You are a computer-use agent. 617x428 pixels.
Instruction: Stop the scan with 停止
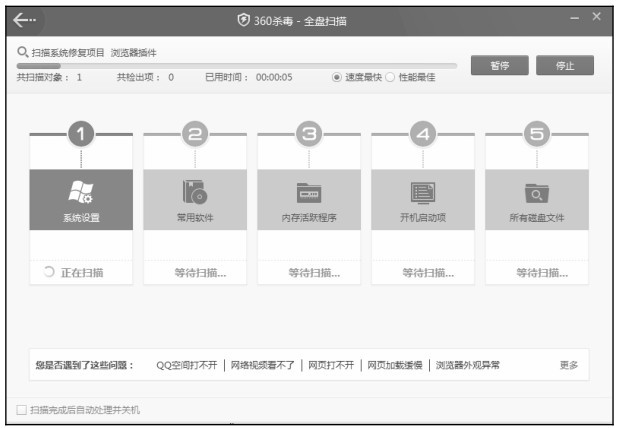click(565, 65)
